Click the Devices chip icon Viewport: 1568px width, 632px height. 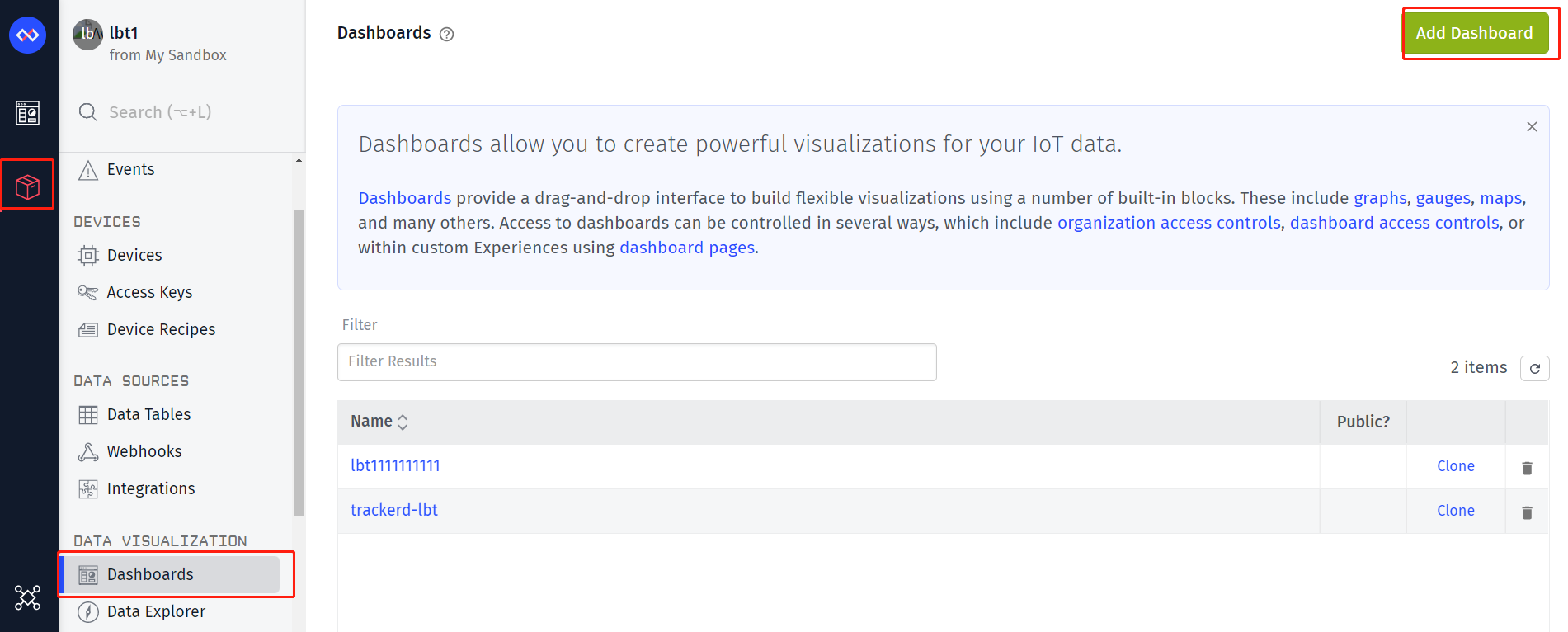87,256
